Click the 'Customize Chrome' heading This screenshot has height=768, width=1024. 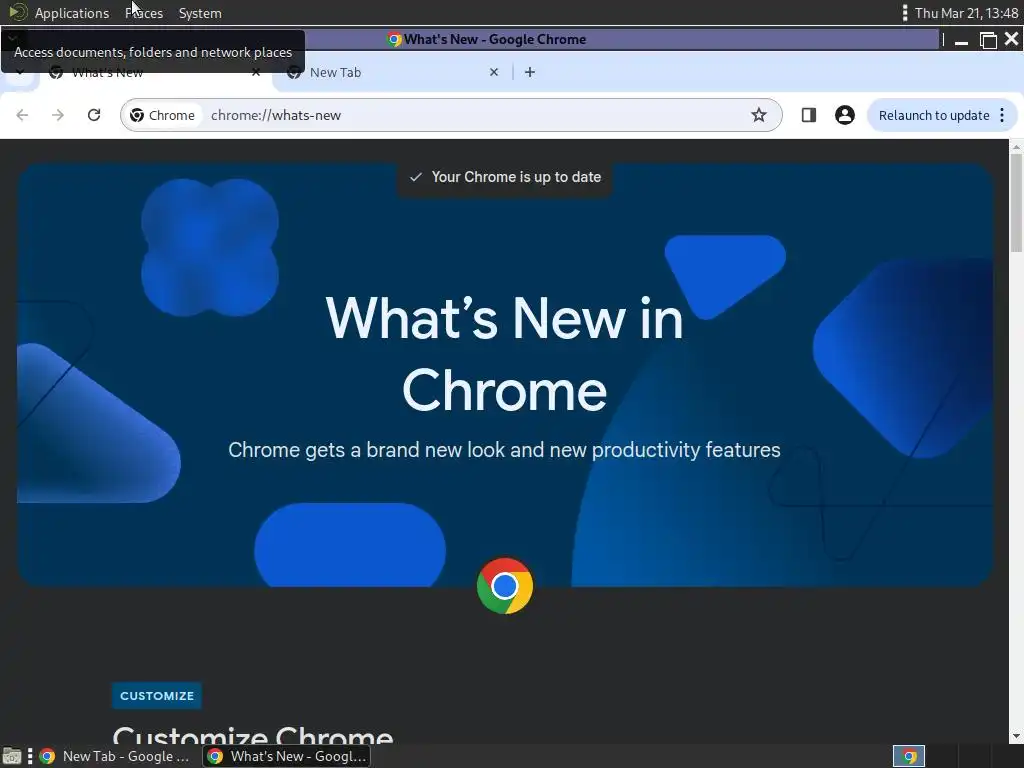pyautogui.click(x=253, y=734)
